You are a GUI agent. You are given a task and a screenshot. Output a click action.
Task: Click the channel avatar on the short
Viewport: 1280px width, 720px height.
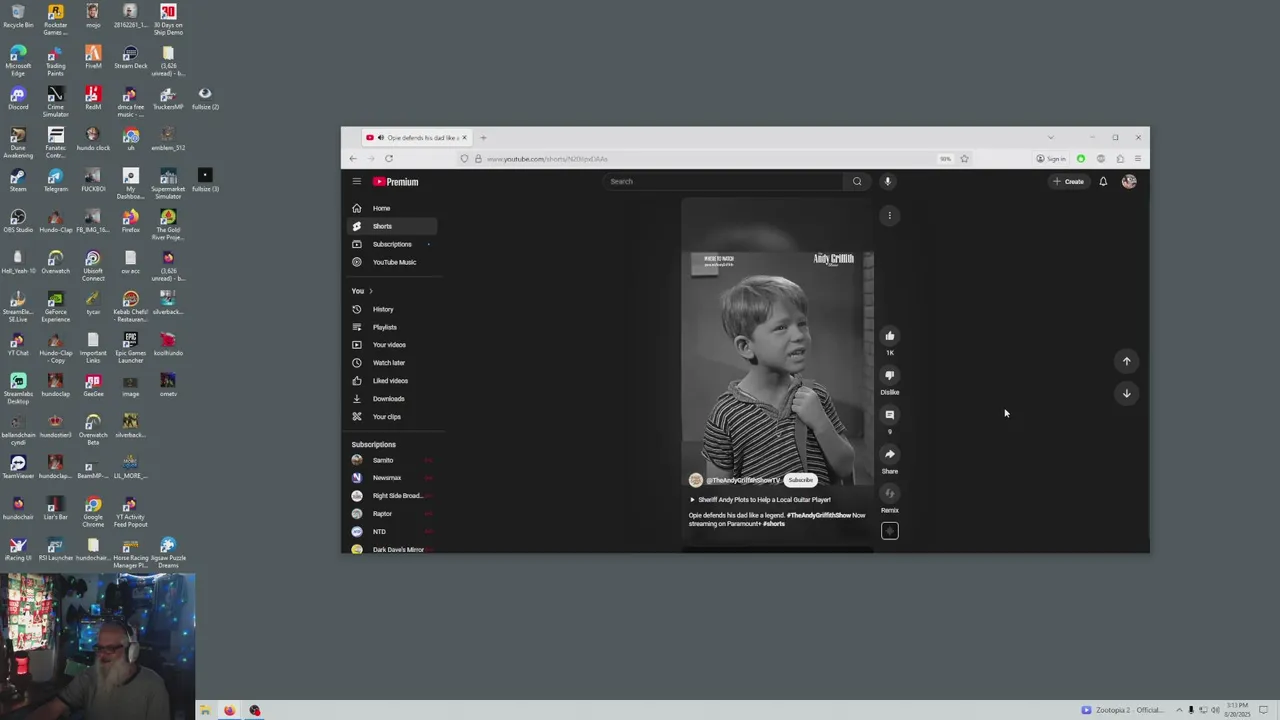pyautogui.click(x=696, y=480)
